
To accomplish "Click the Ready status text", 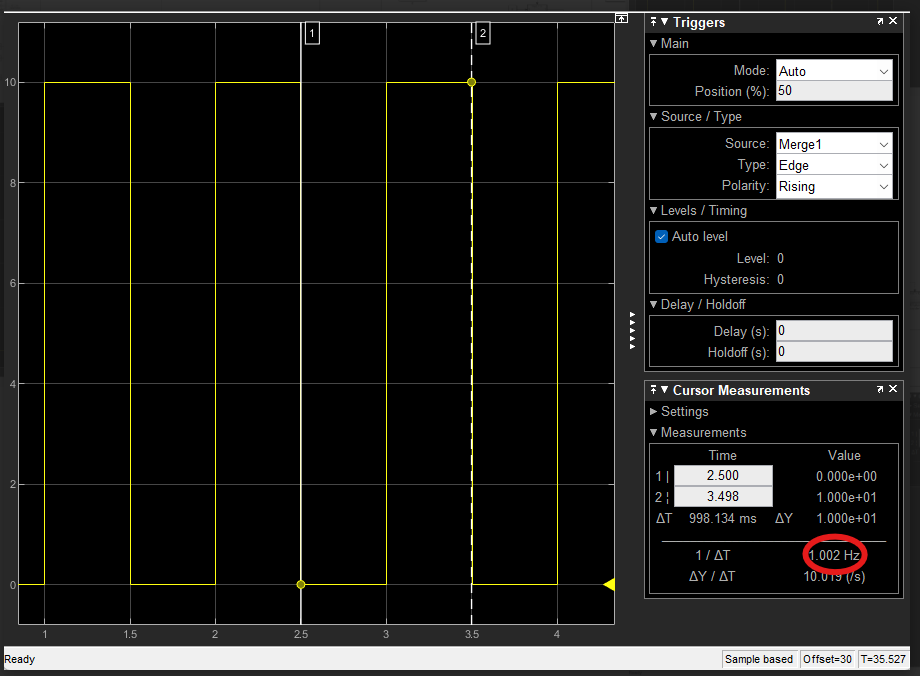I will pos(19,659).
